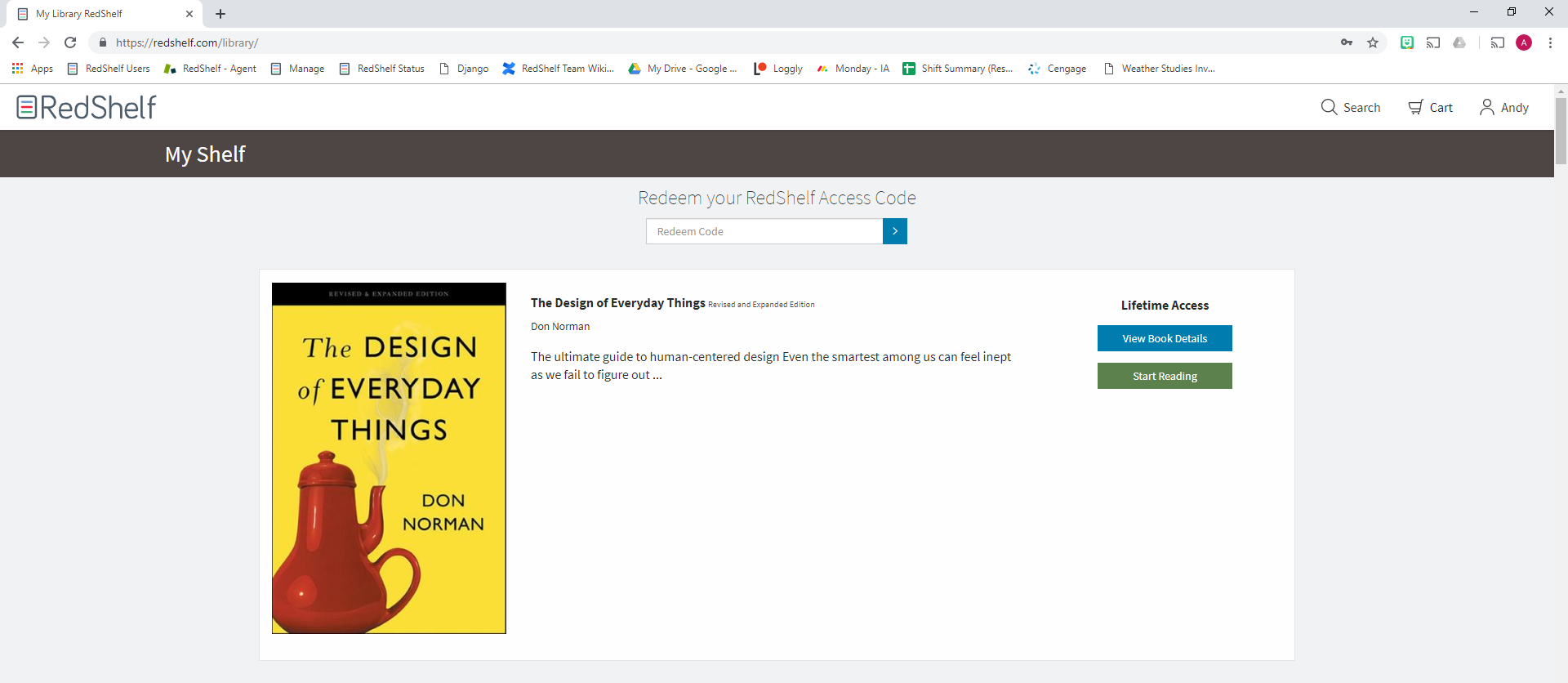The width and height of the screenshot is (1568, 683).
Task: Open saved passwords key icon
Action: (1347, 42)
